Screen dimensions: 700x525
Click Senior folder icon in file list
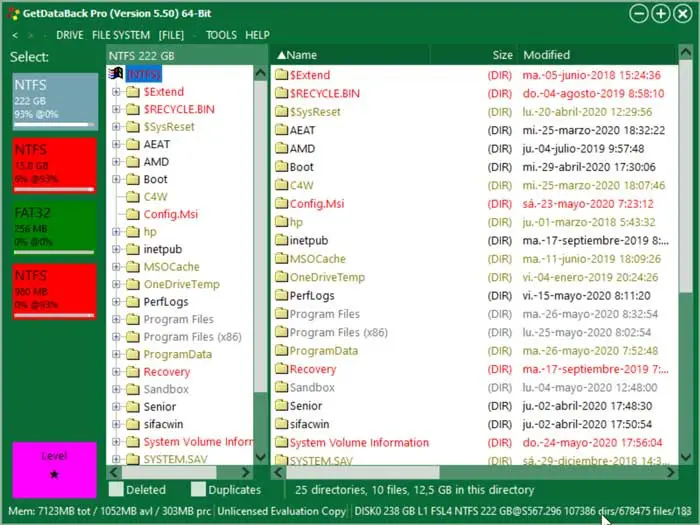[x=281, y=405]
